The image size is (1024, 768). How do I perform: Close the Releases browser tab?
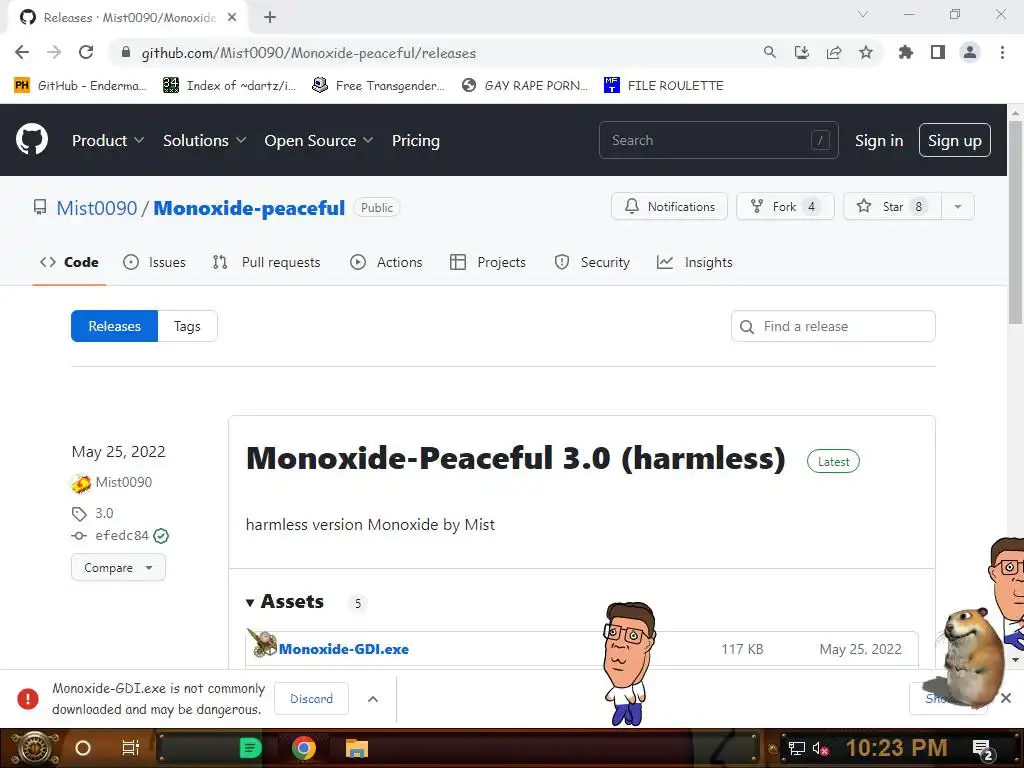click(x=232, y=18)
